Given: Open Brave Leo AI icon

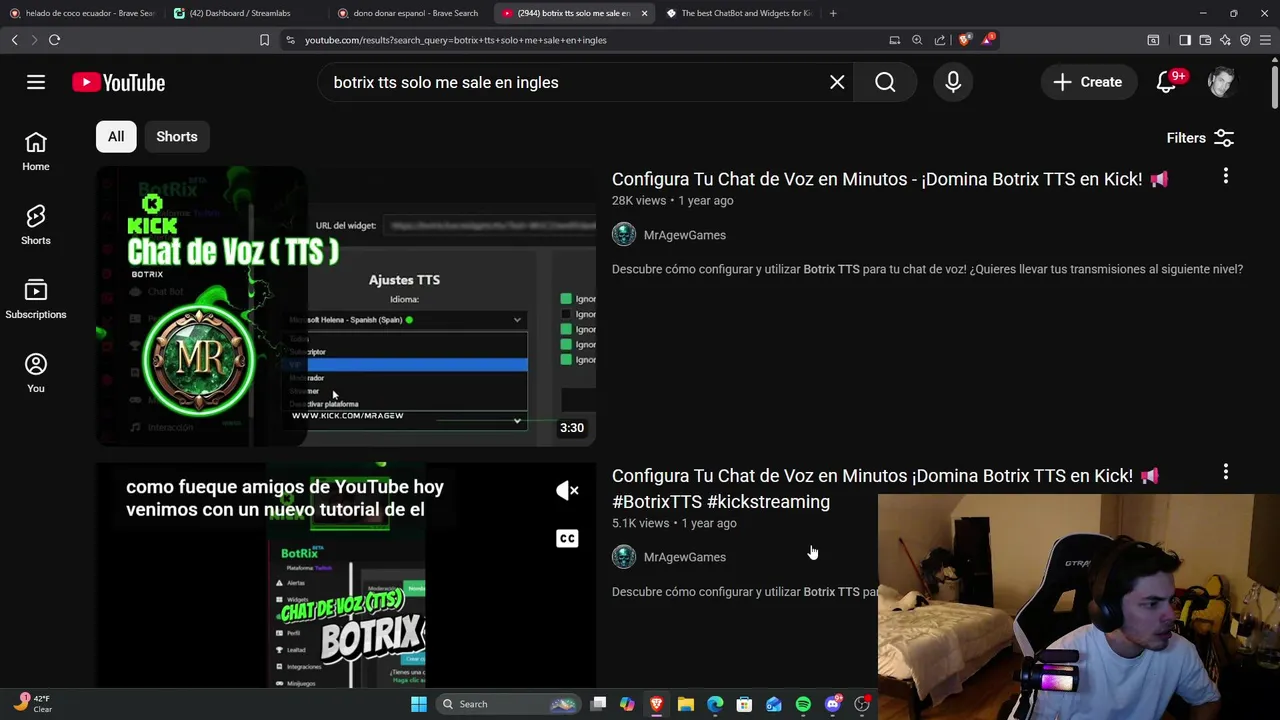Looking at the screenshot, I should 1225,40.
